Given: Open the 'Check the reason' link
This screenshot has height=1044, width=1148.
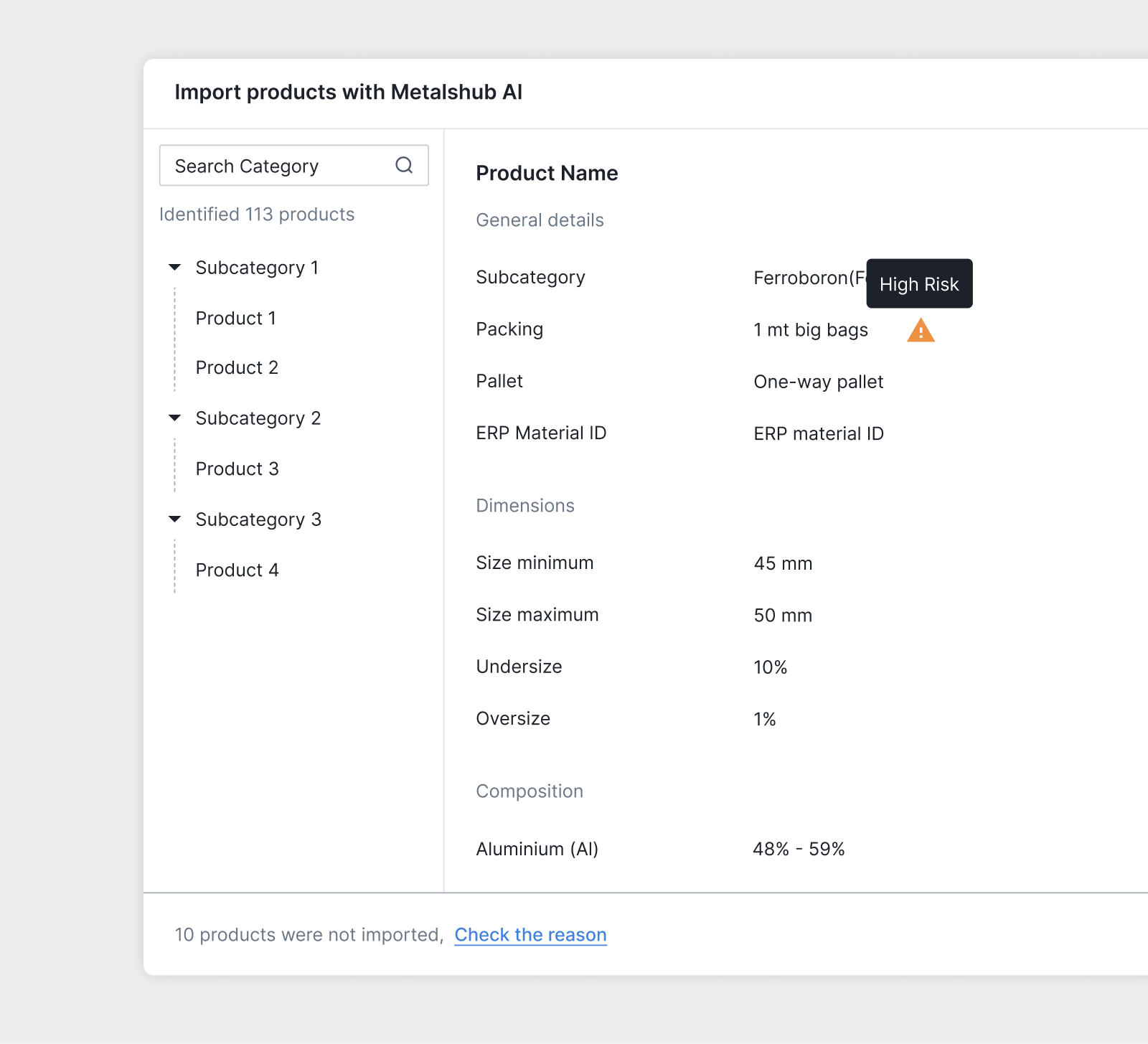Looking at the screenshot, I should 530,934.
